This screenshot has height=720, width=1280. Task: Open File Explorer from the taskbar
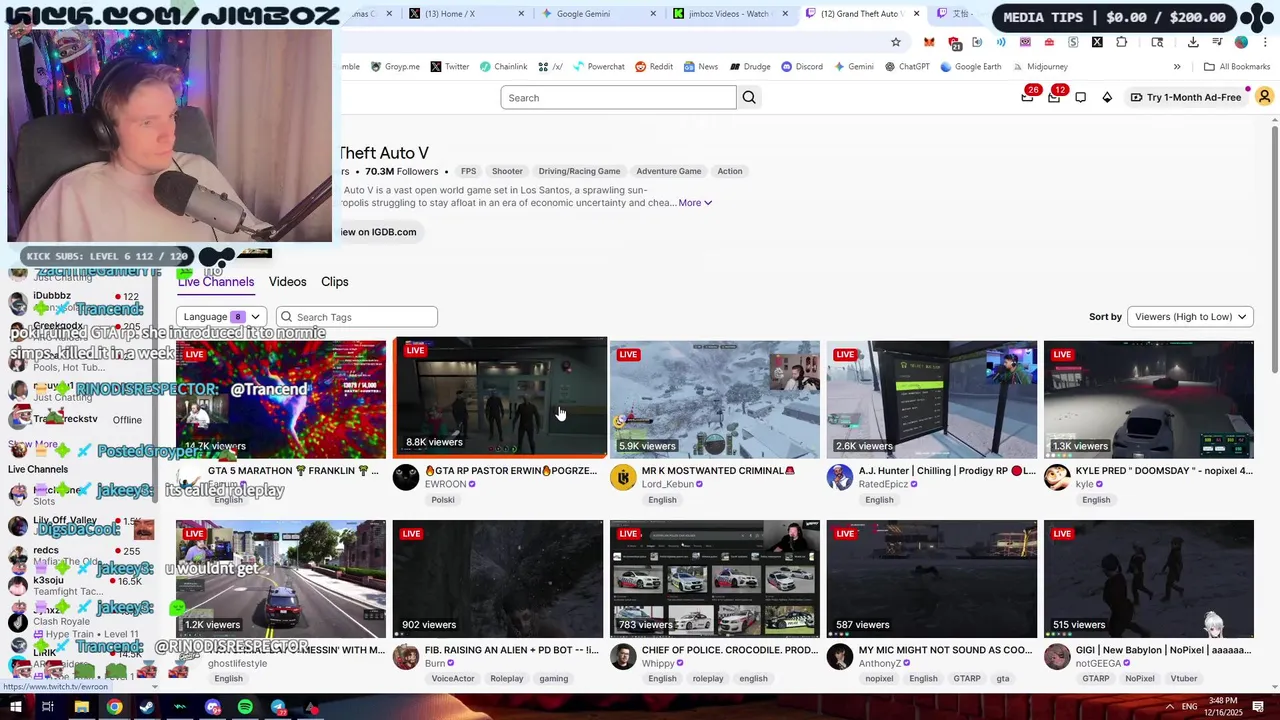[81, 707]
